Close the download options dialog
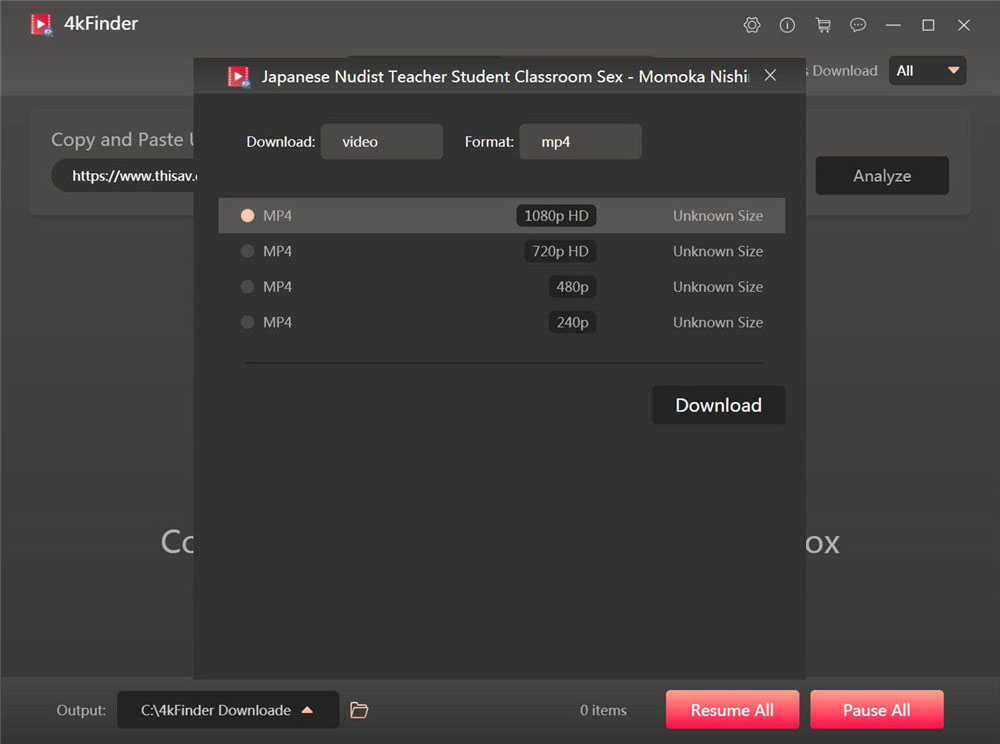The height and width of the screenshot is (744, 1000). [x=770, y=75]
